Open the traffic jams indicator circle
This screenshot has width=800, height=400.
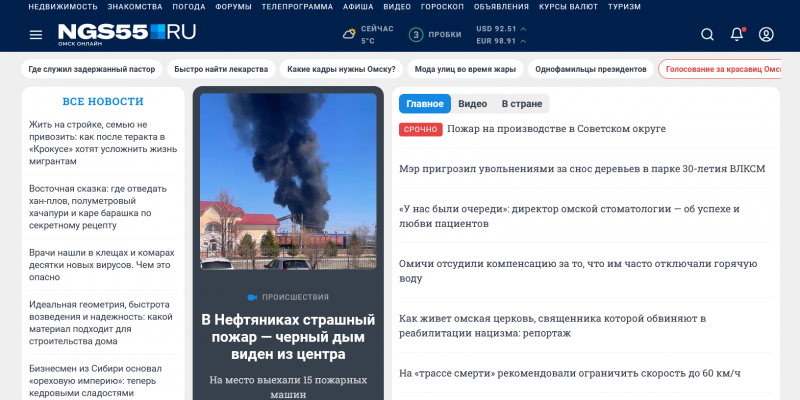point(416,35)
